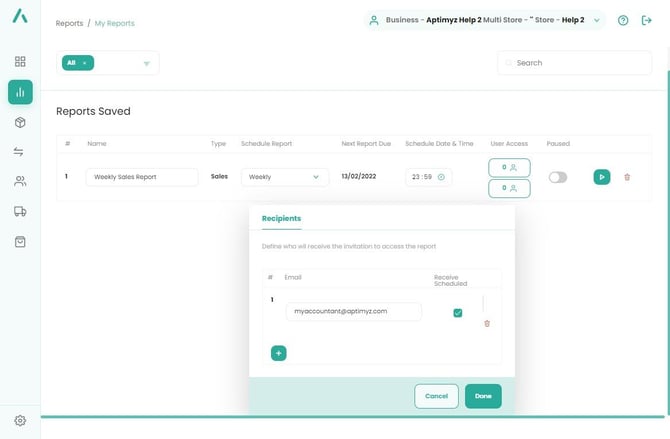Run the Weekly Sales Report now
The height and width of the screenshot is (439, 670).
tap(601, 177)
